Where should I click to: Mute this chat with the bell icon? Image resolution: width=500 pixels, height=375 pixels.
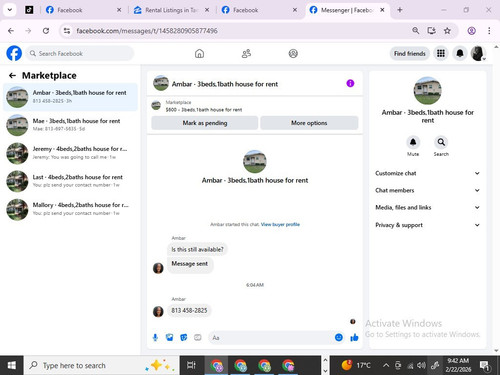click(x=413, y=142)
